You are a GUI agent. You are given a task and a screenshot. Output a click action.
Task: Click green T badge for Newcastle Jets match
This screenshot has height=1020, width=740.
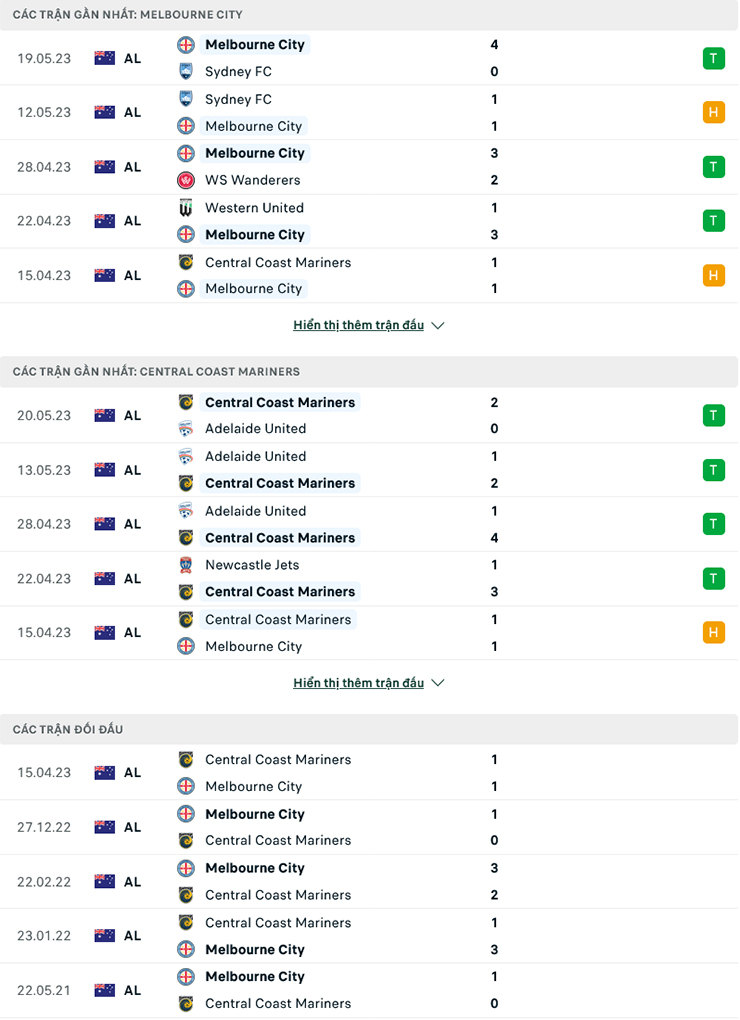(x=713, y=578)
